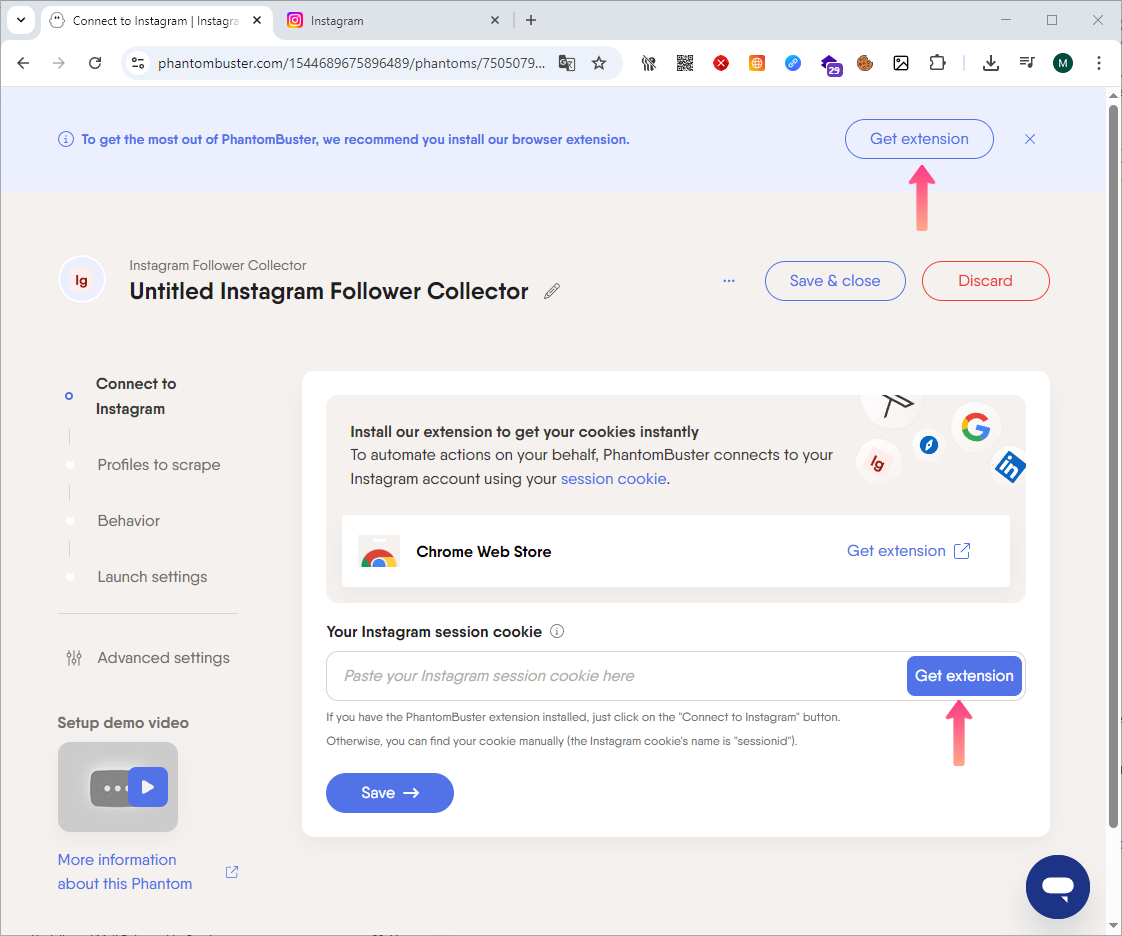Click the first extension icon in the toolbar
Screen dimensions: 1122x936
pyautogui.click(x=648, y=63)
